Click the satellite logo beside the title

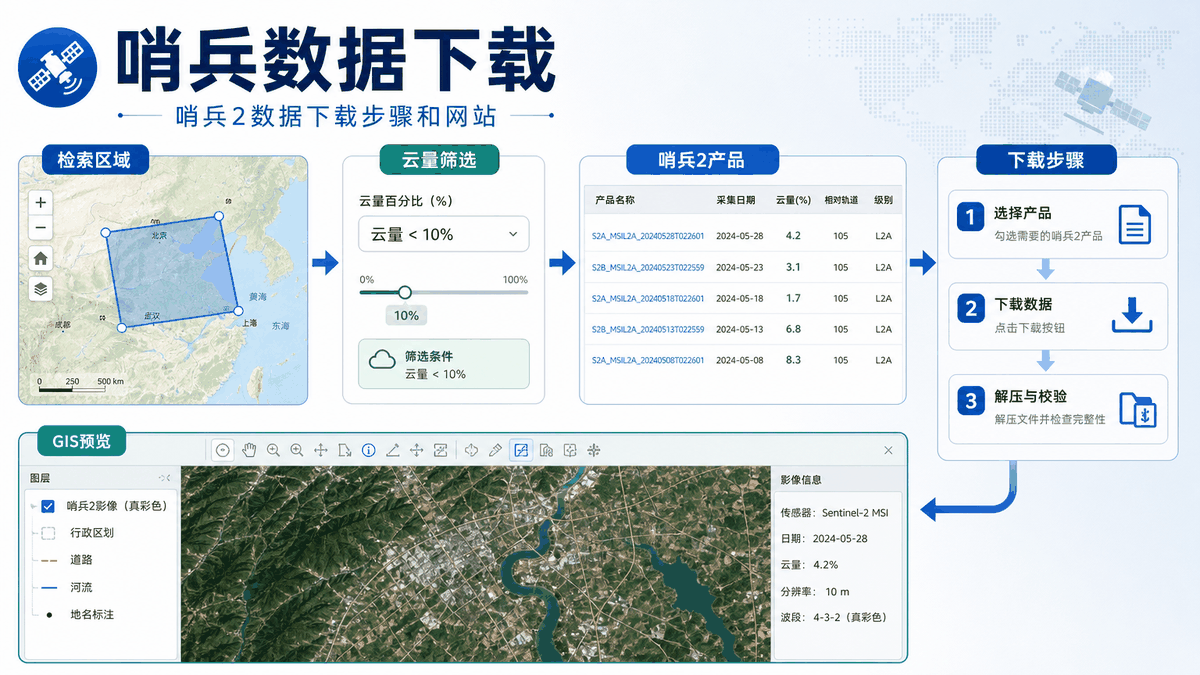pyautogui.click(x=58, y=67)
